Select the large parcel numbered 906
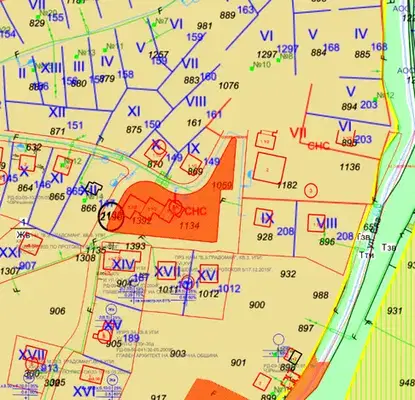Image resolution: width=415 pixels, height=400 pixels. 58,311
